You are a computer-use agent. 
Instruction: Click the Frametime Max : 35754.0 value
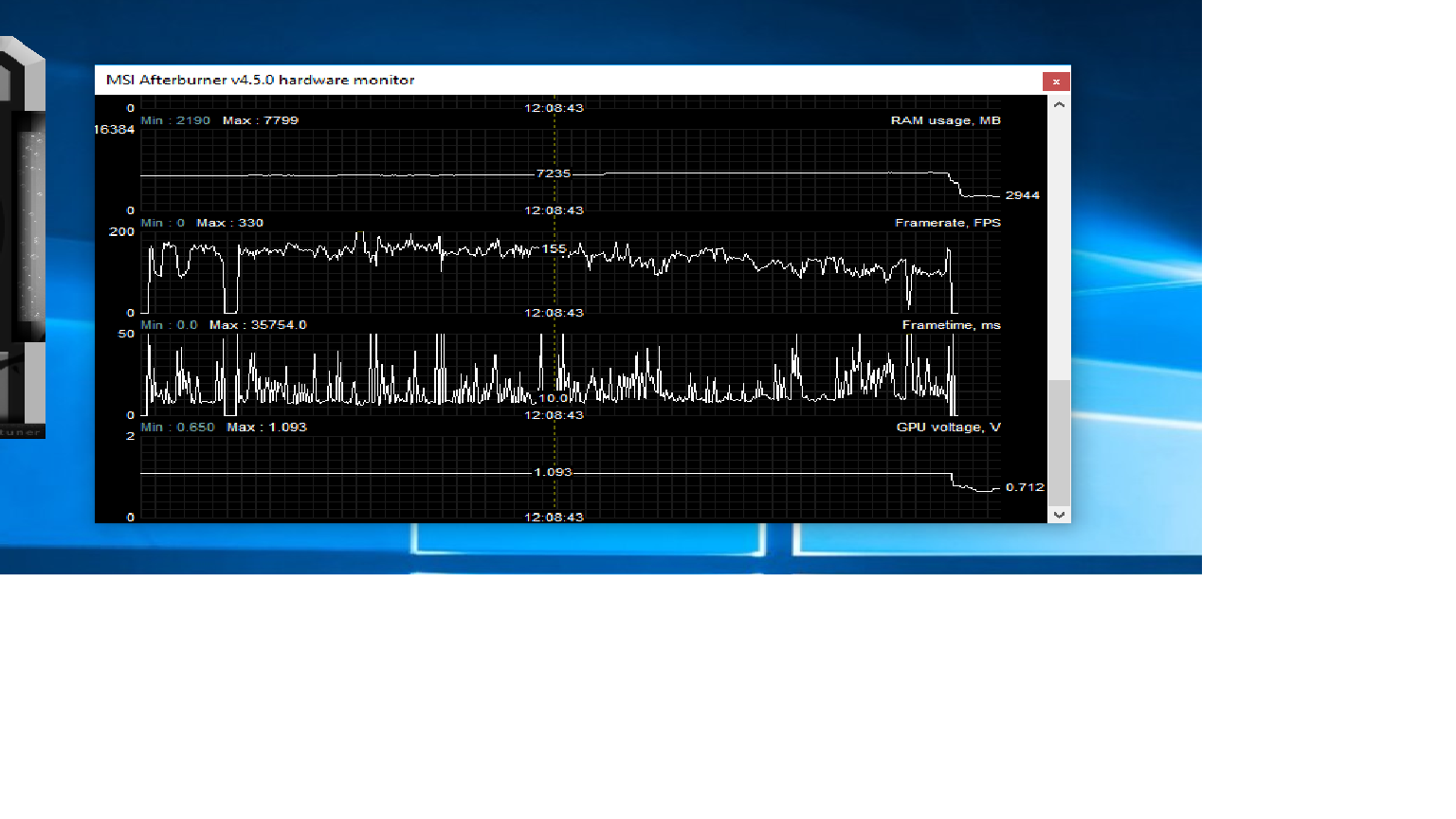click(x=258, y=325)
